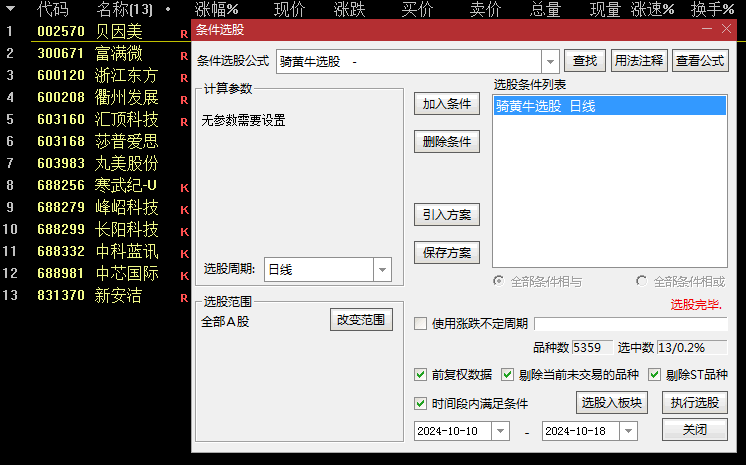Click the 选中数 13/0.2% field
This screenshot has width=746, height=465.
click(x=692, y=347)
